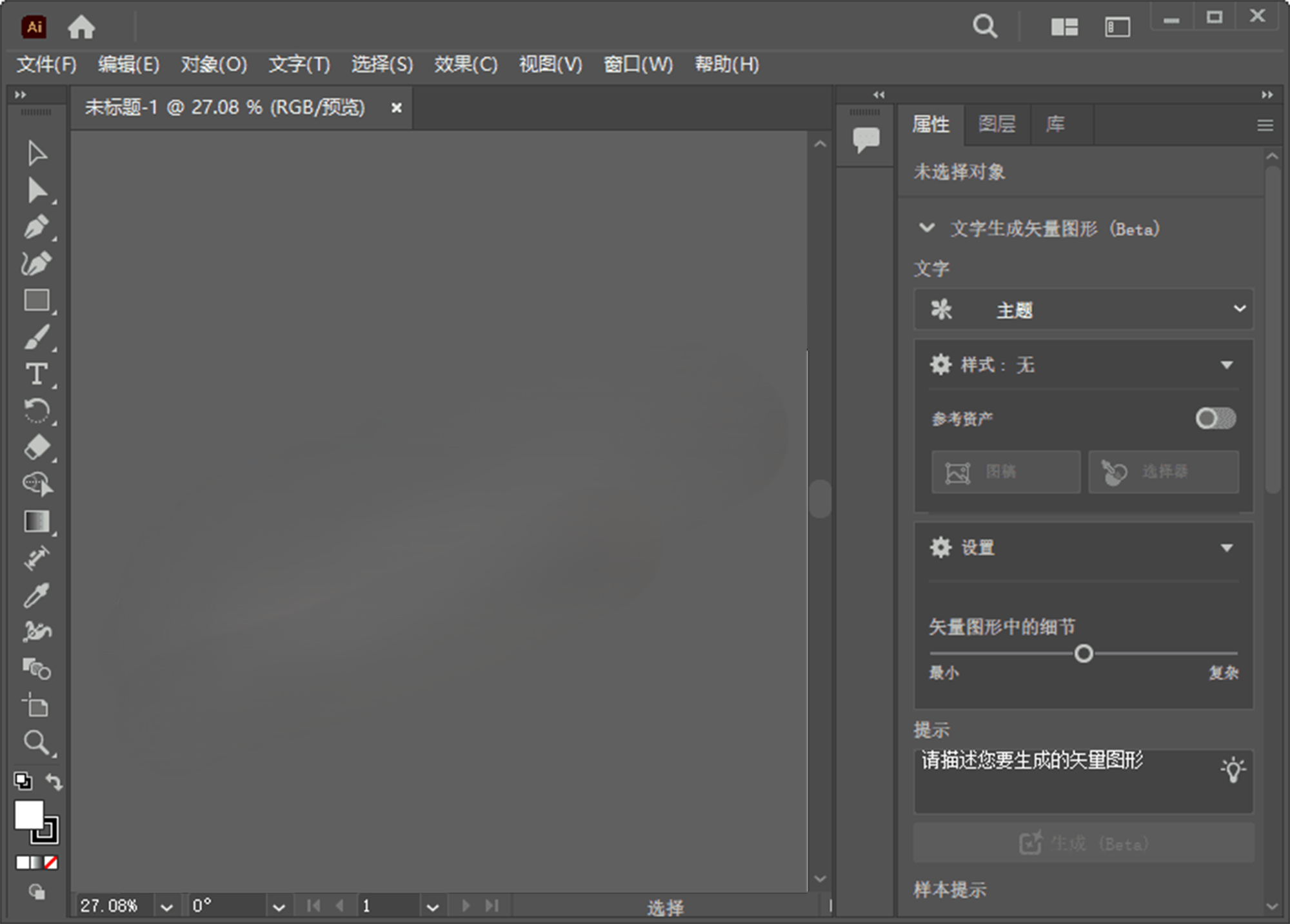
Task: Open the comments speech bubble panel
Action: tap(866, 139)
